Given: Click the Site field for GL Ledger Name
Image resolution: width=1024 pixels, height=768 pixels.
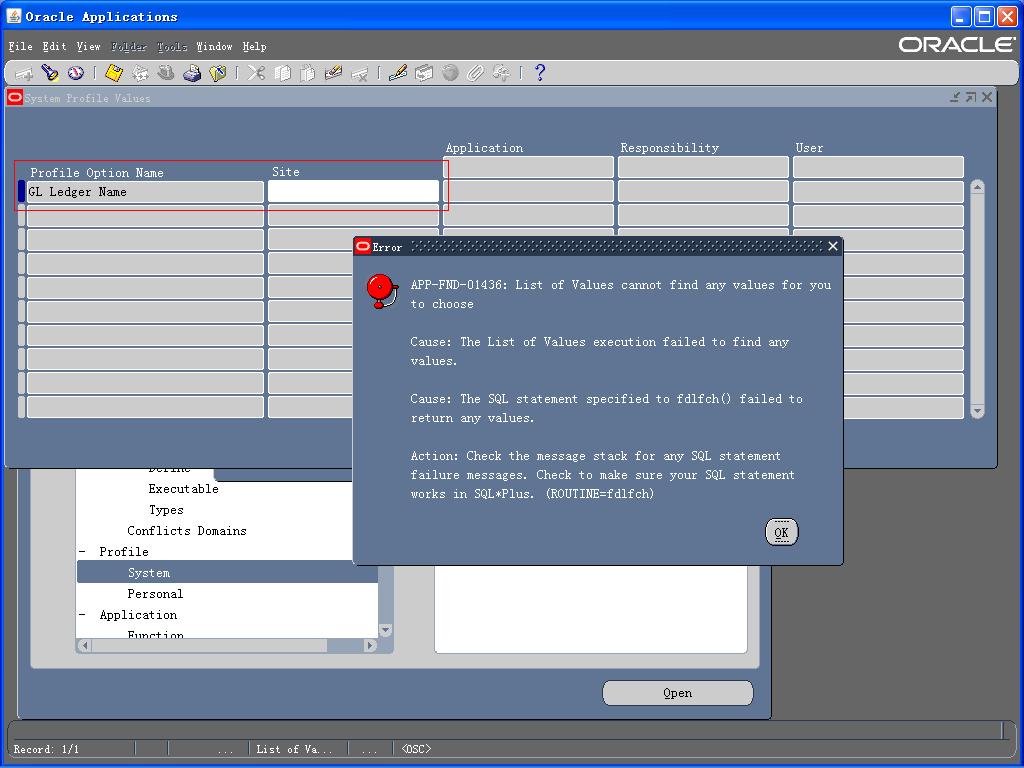Looking at the screenshot, I should pyautogui.click(x=353, y=192).
